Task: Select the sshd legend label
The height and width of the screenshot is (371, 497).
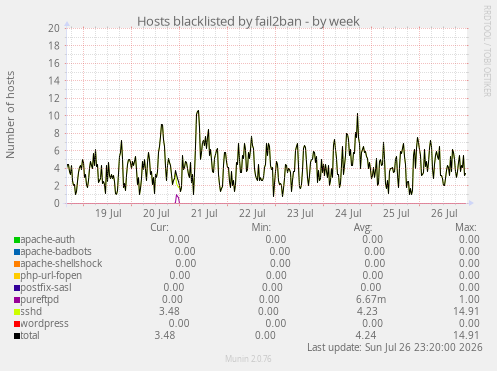Action: click(x=31, y=311)
